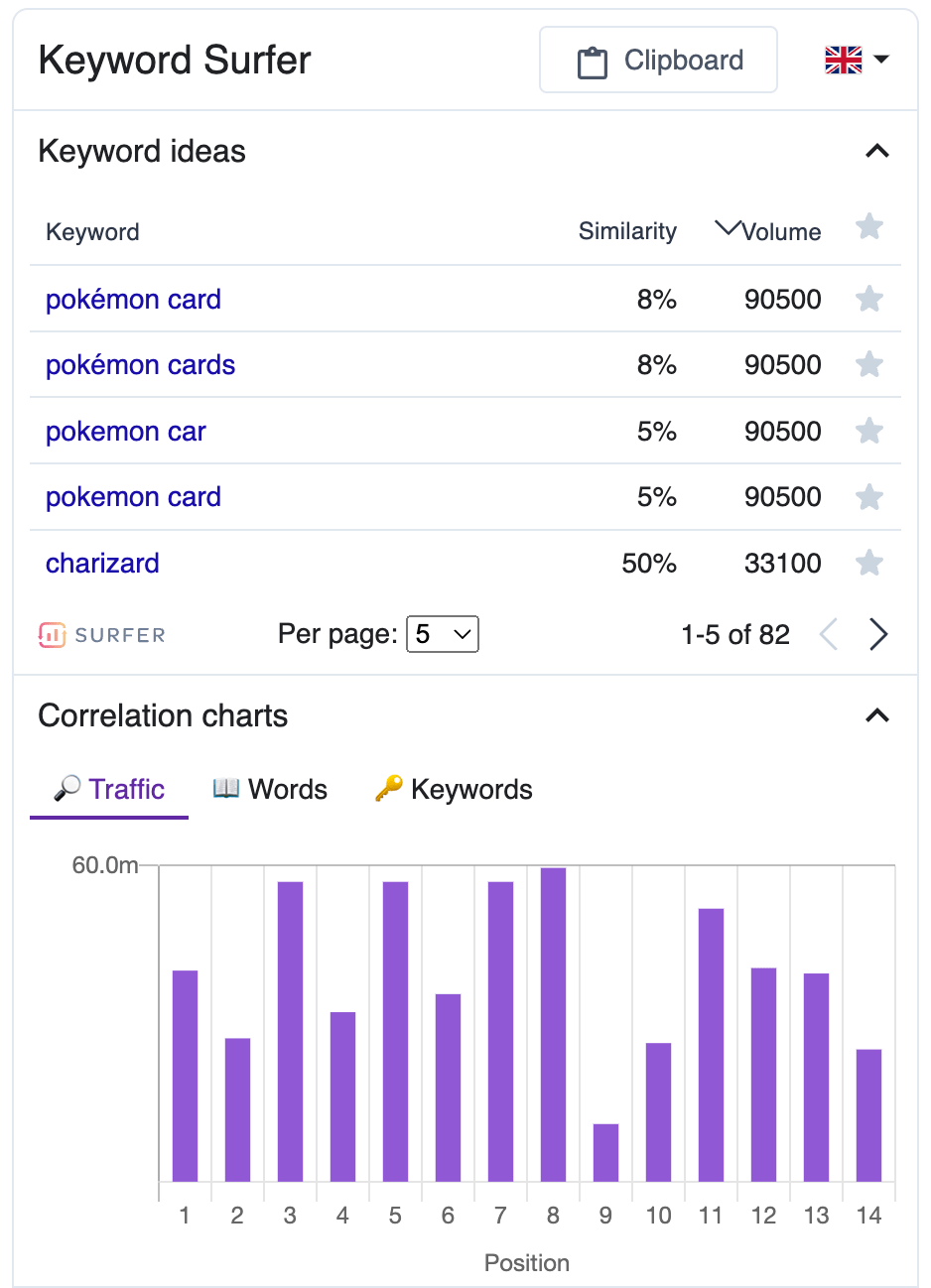The width and height of the screenshot is (931, 1288).
Task: Switch to the Keywords chart tab
Action: 454,790
